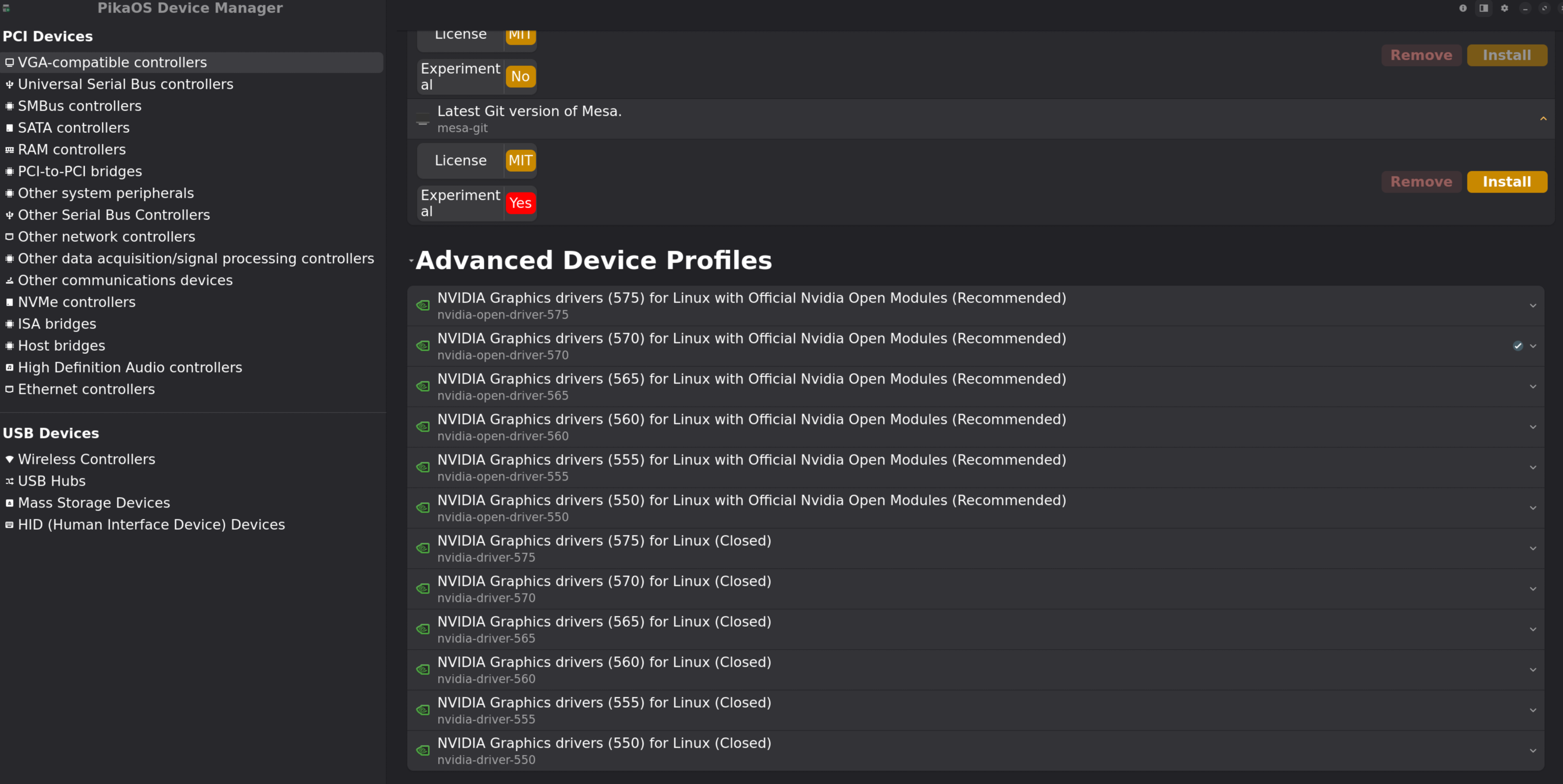Click the red Experimental Yes badge
Viewport: 1563px width, 784px height.
point(521,203)
